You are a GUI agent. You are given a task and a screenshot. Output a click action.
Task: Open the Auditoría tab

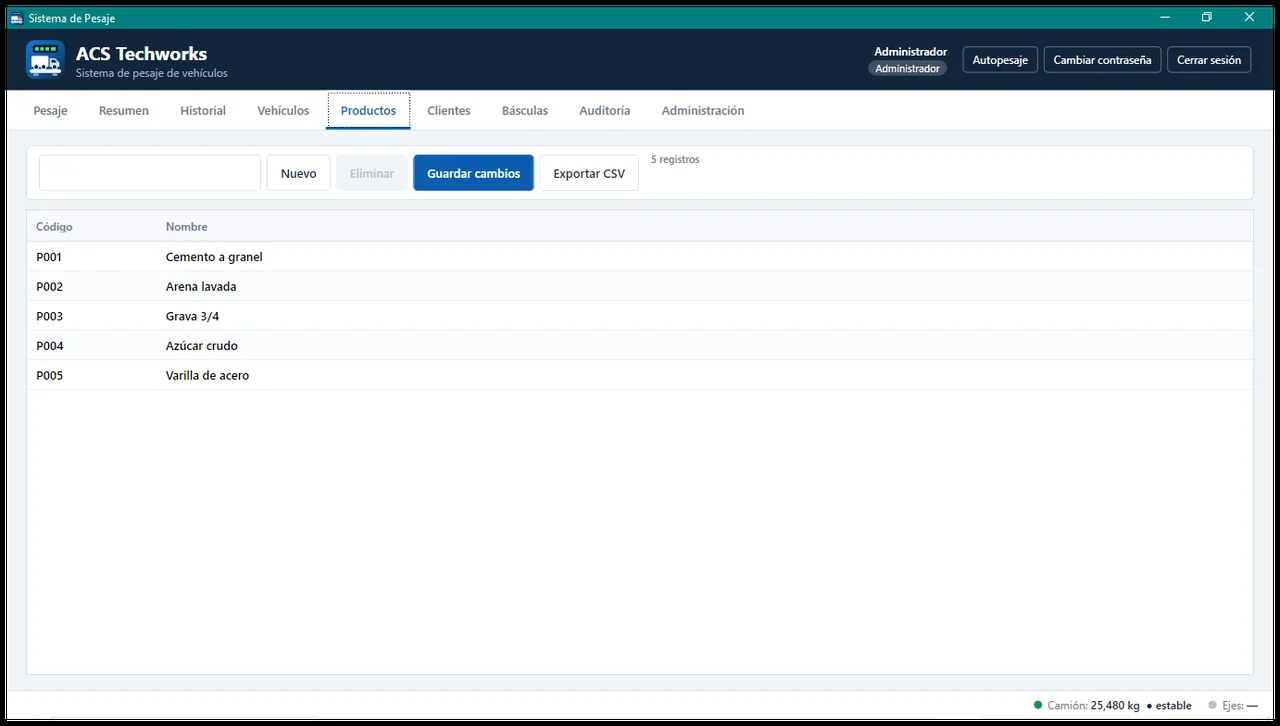coord(605,111)
